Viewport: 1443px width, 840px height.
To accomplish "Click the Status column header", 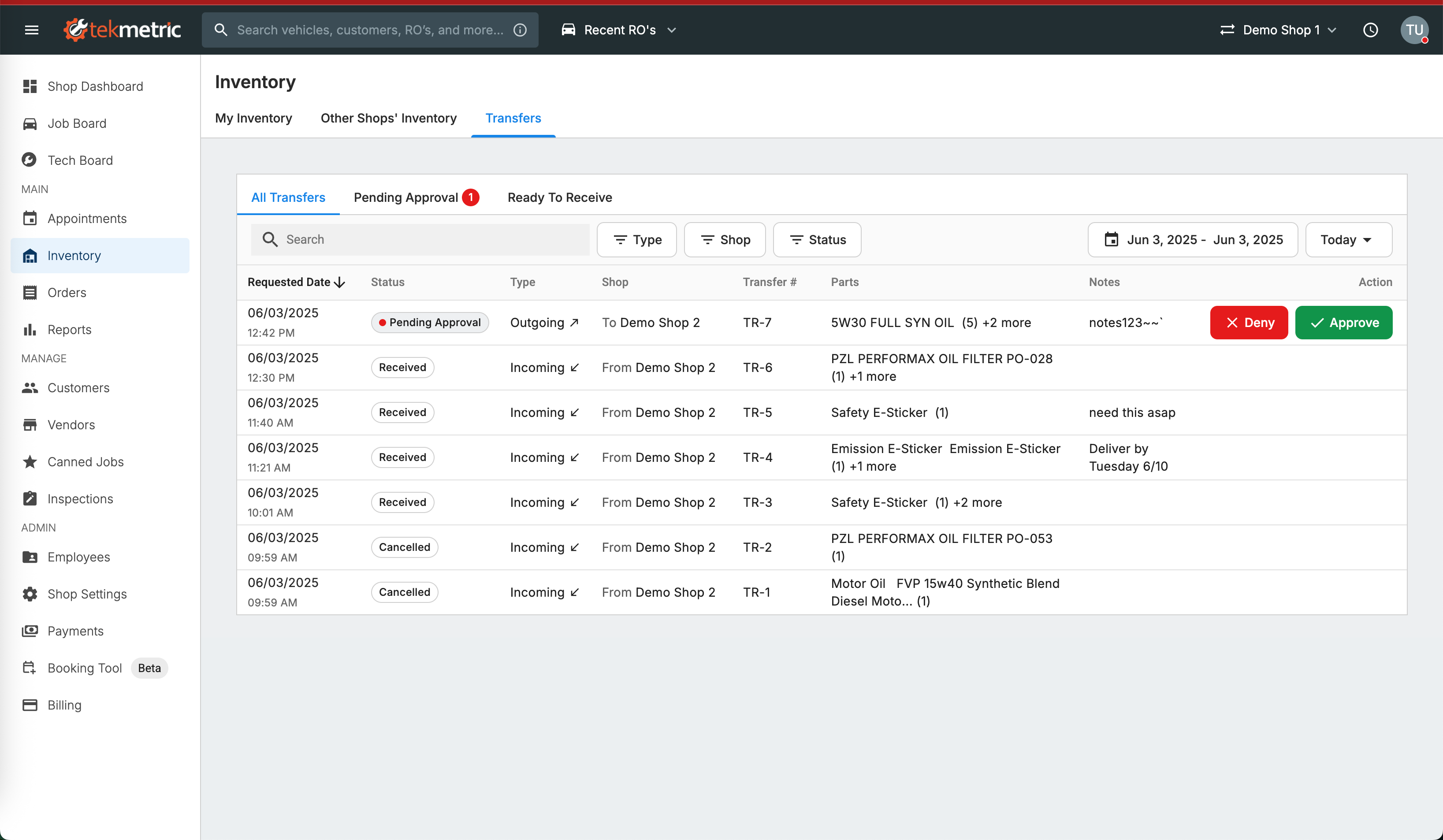I will coord(388,282).
